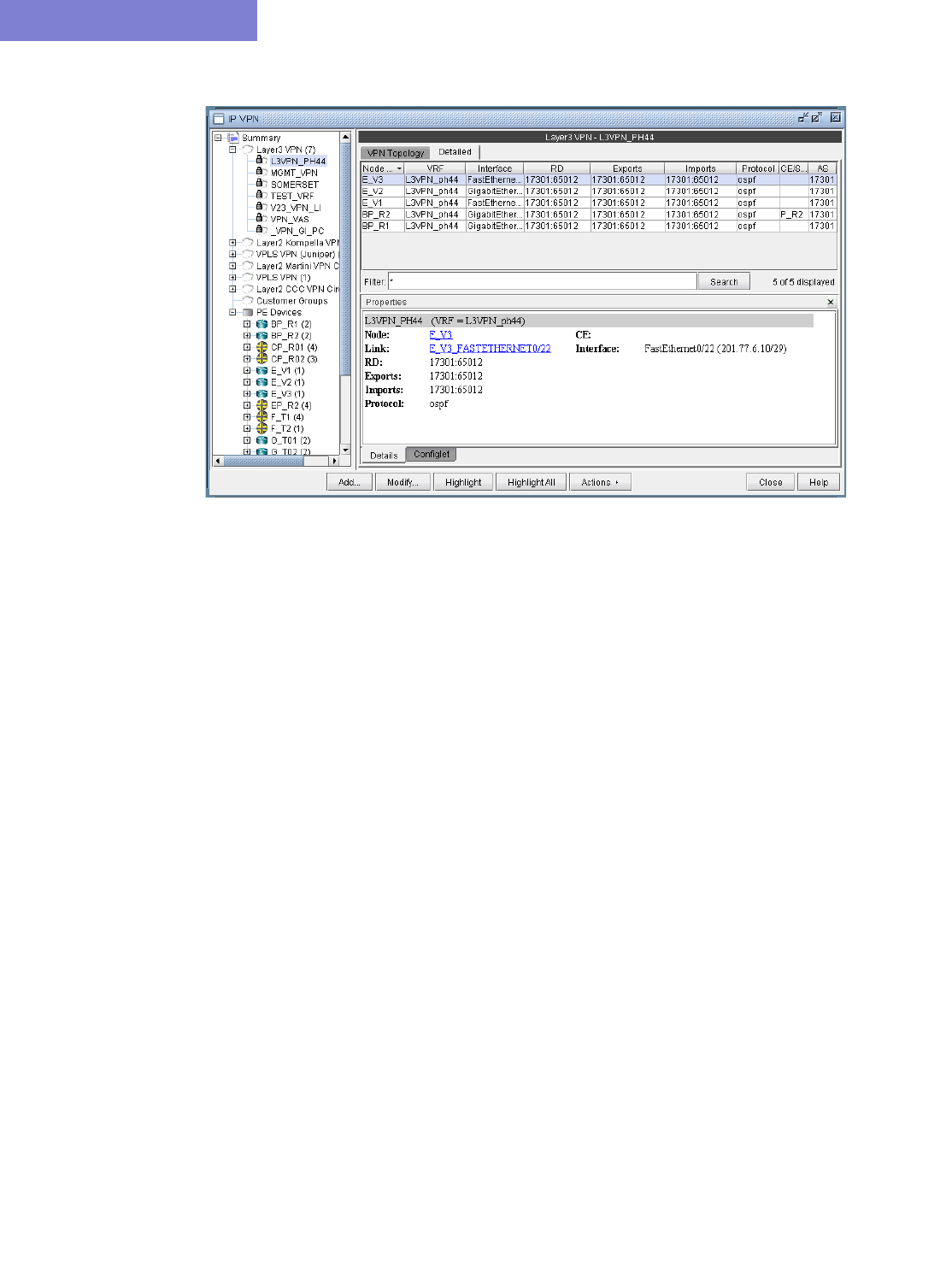Select the E_V2 row in the table
This screenshot has width=952, height=1272.
(598, 191)
